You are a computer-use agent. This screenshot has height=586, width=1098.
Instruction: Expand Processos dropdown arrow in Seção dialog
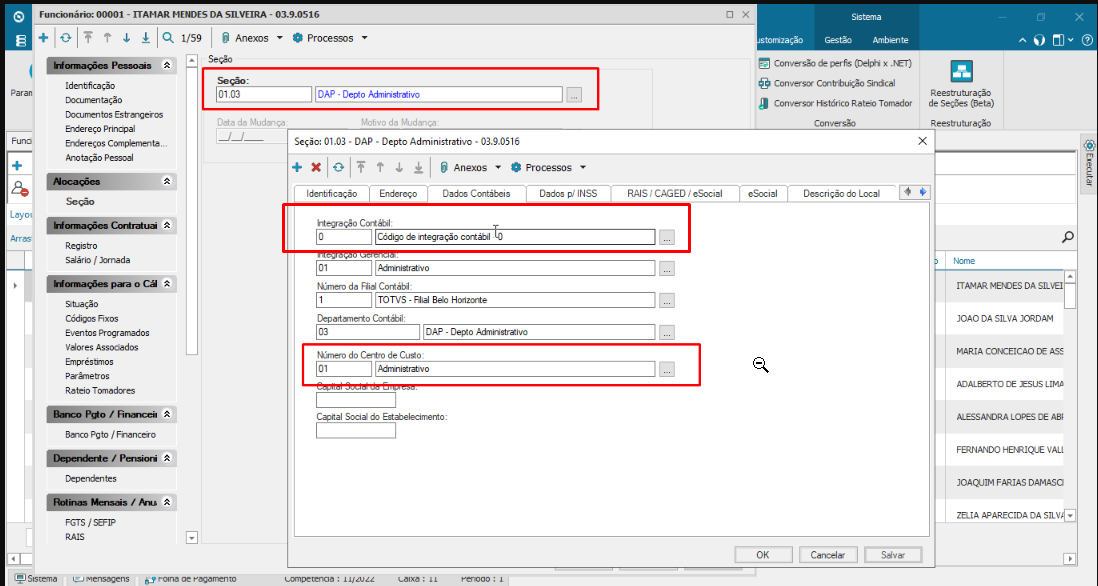click(583, 167)
